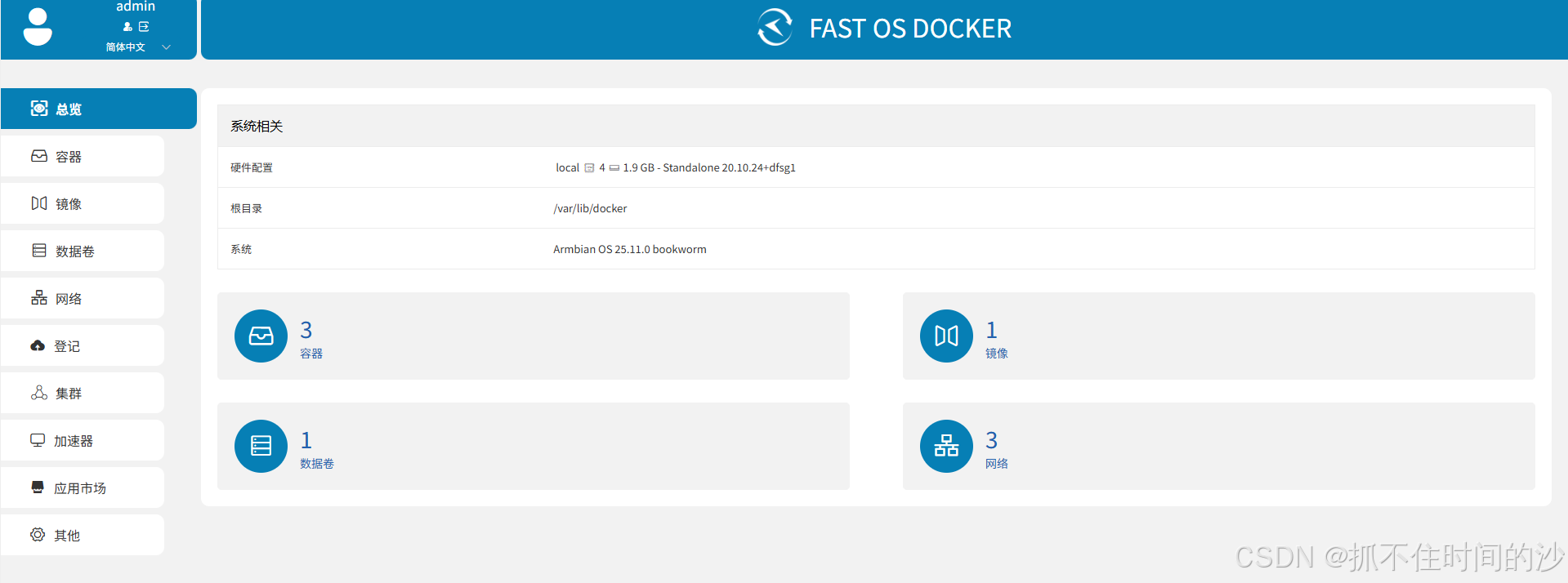Click the image count 1 on 镜像 card
This screenshot has height=583, width=1568.
pyautogui.click(x=992, y=330)
